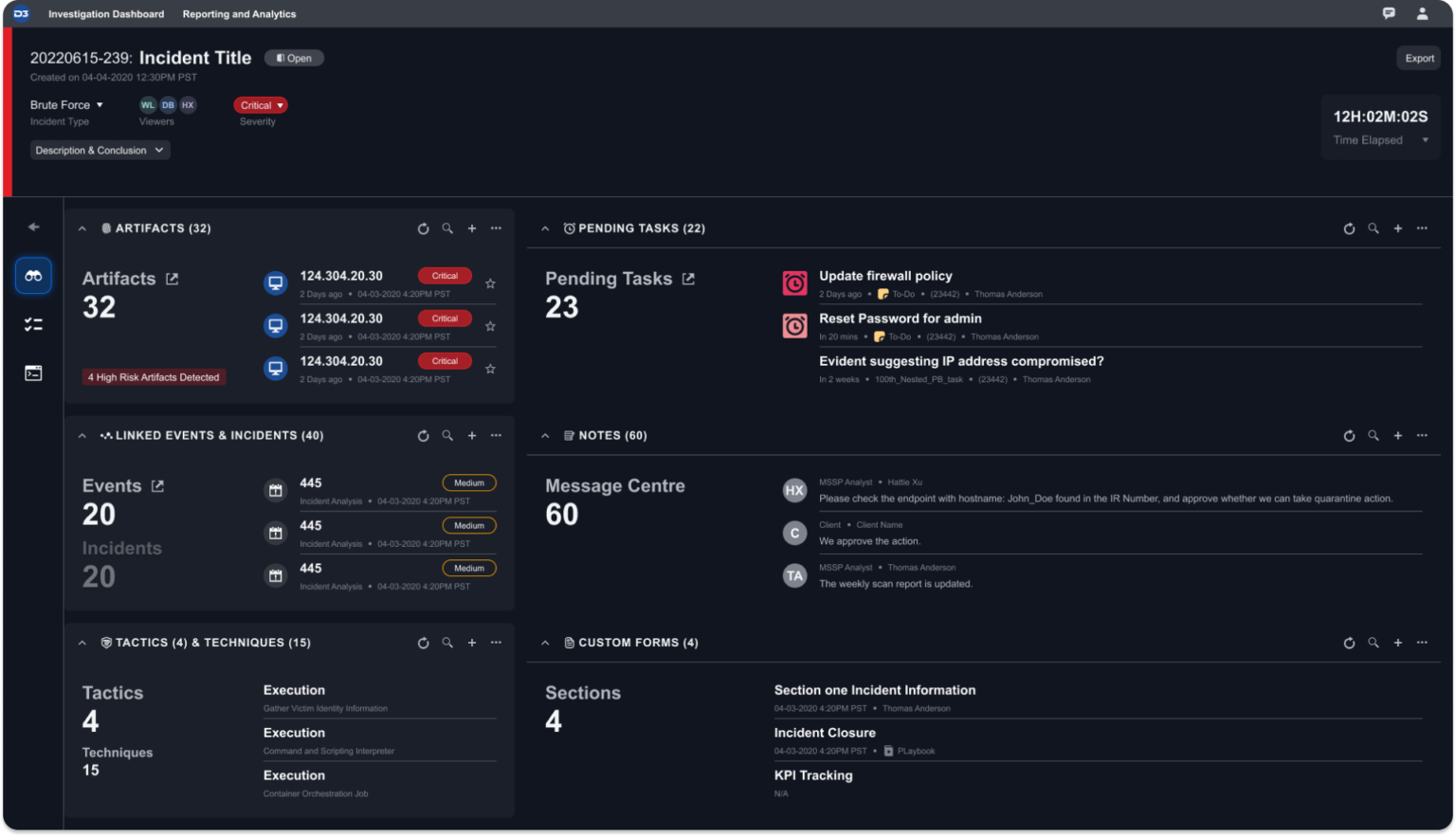Image resolution: width=1456 pixels, height=836 pixels.
Task: Open the Investigation Dashboard menu item
Action: (x=105, y=13)
